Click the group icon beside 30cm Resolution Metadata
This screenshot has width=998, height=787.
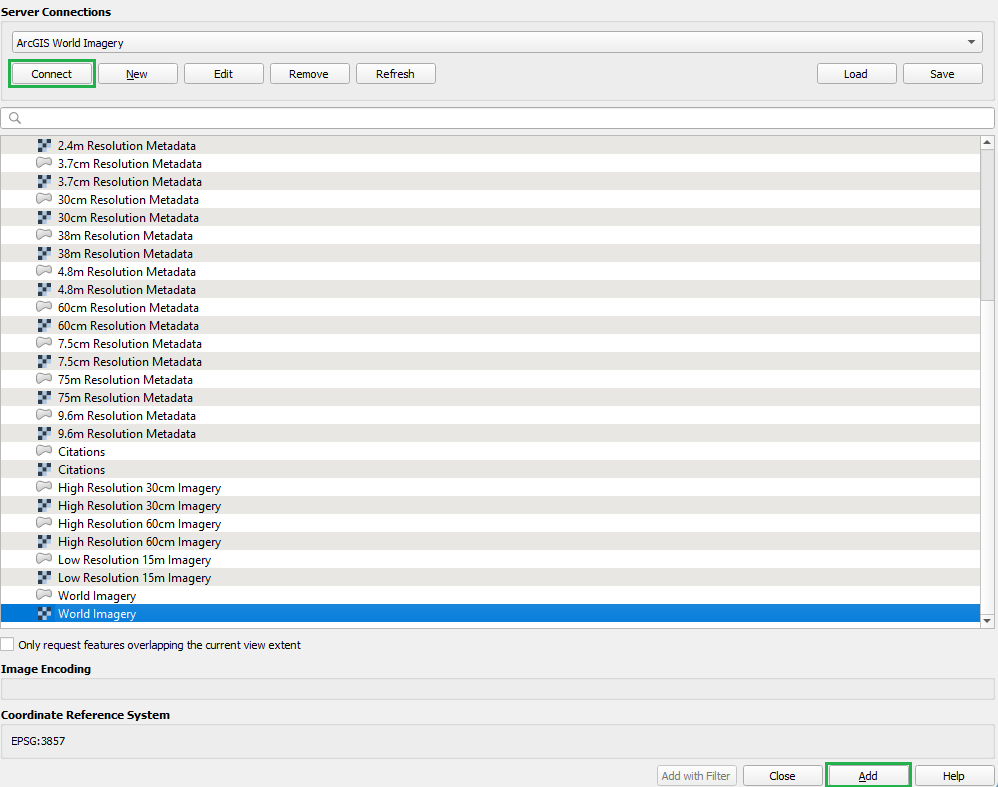pyautogui.click(x=44, y=199)
